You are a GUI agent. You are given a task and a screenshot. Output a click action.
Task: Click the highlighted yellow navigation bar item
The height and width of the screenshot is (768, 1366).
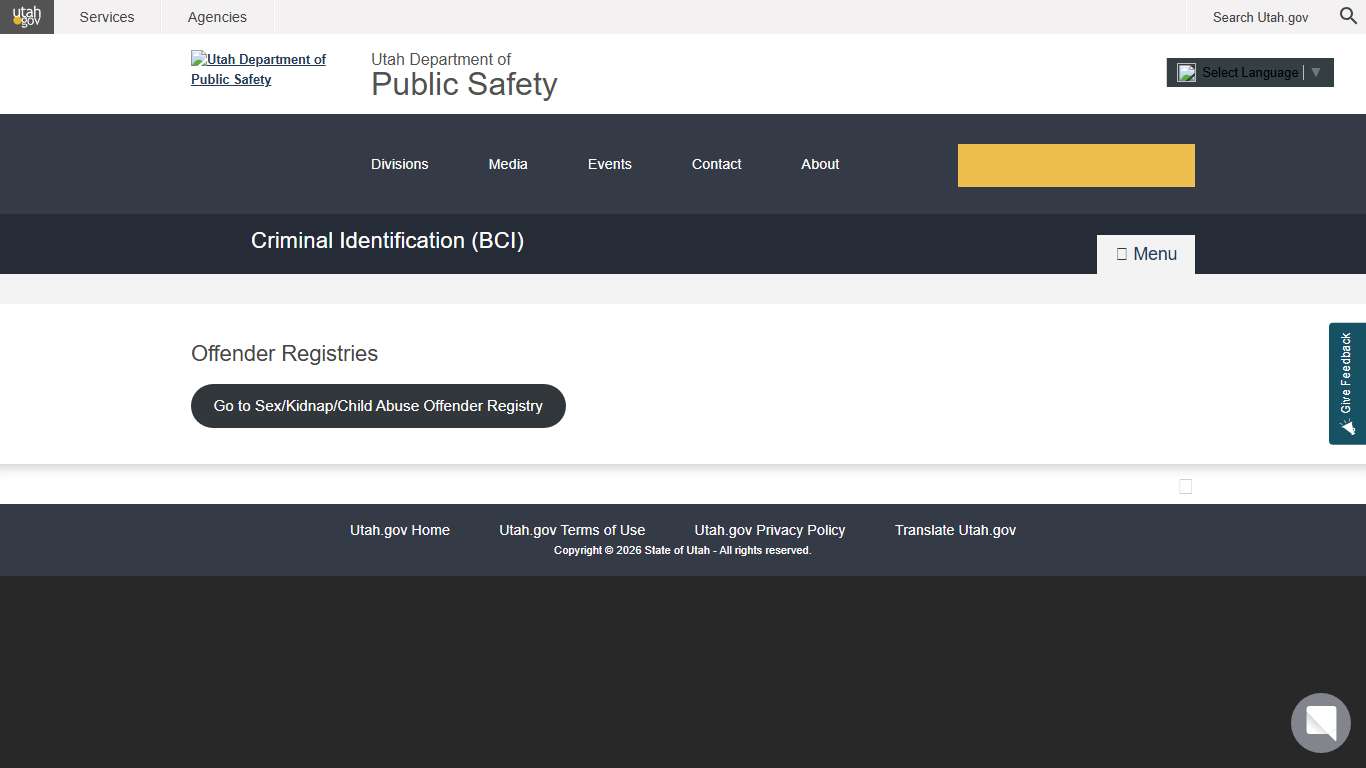coord(1076,164)
